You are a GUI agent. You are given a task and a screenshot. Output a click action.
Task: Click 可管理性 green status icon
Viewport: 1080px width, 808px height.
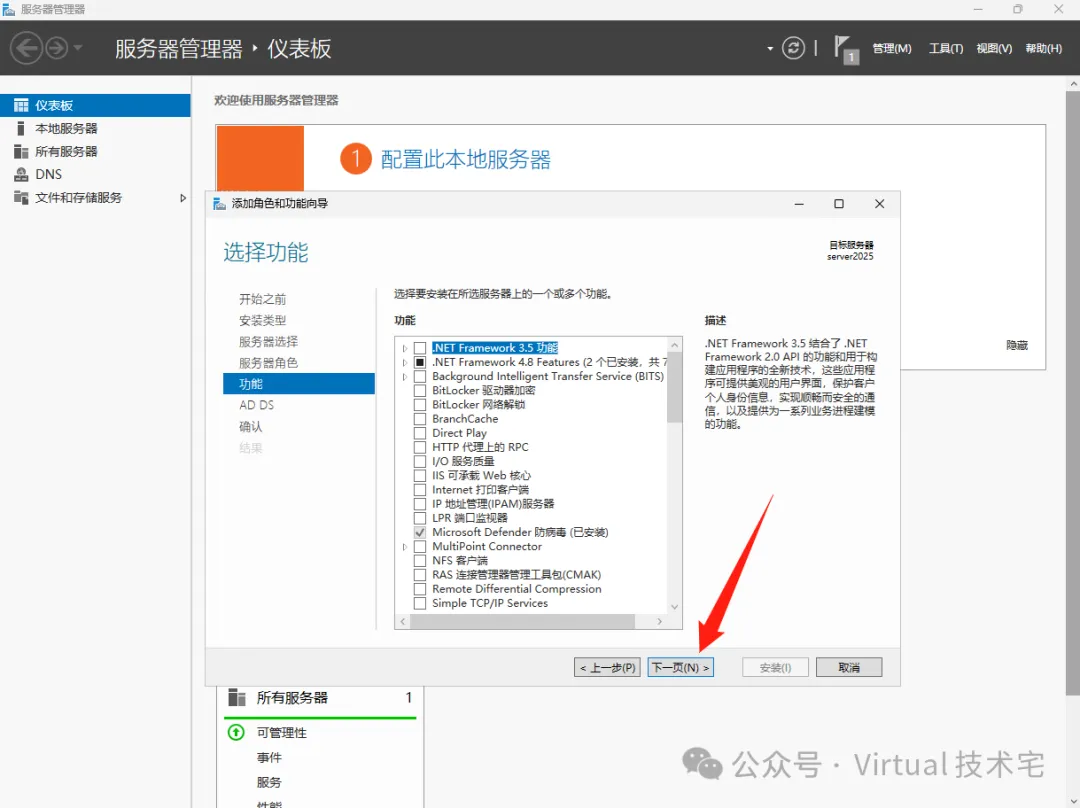point(236,732)
